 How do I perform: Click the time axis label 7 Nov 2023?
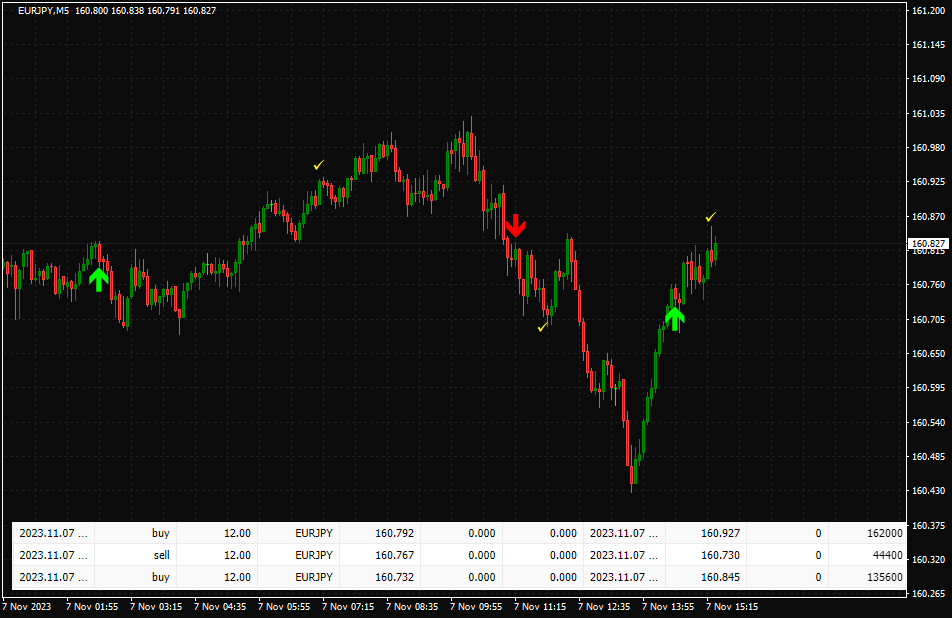27,606
